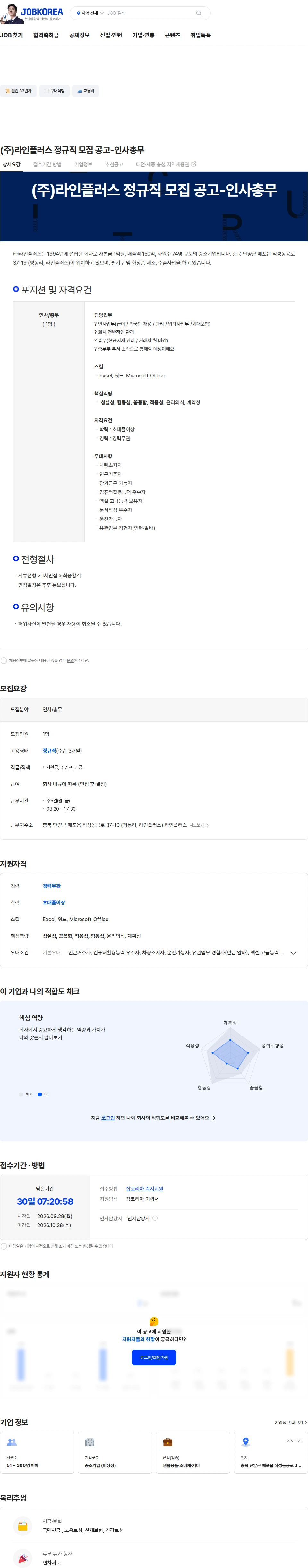The height and width of the screenshot is (1568, 308).
Task: Select the 추천공고 tab
Action: point(114,164)
